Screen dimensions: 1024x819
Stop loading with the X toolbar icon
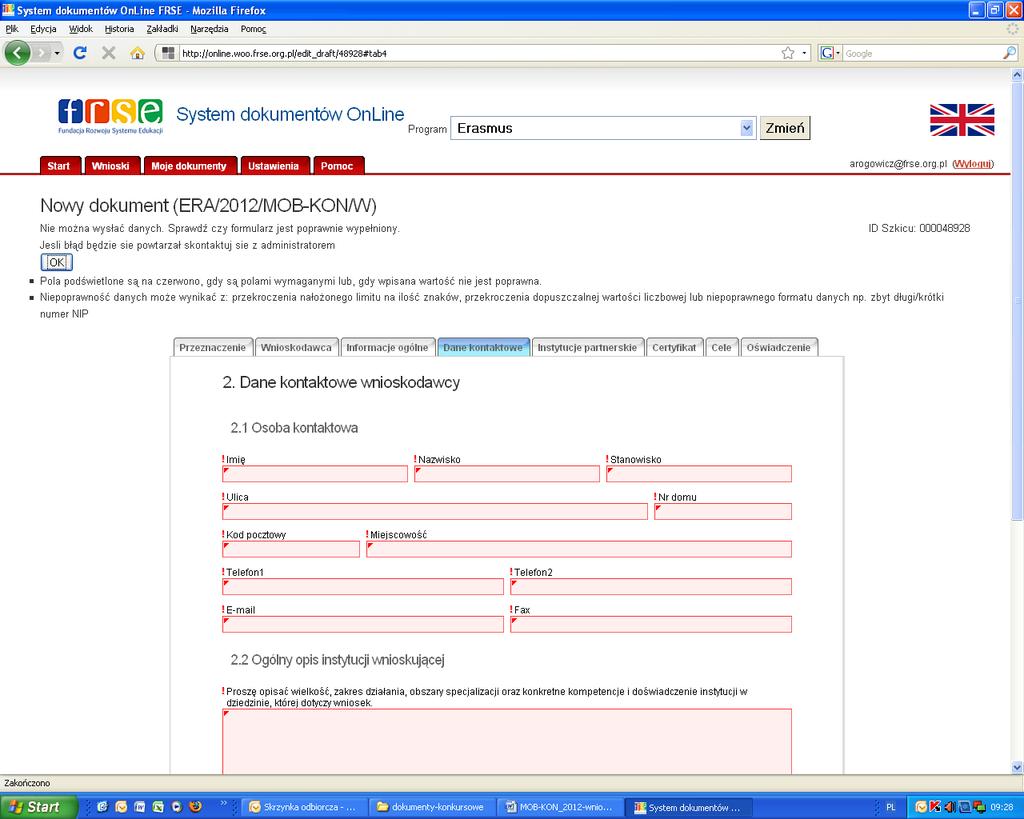point(108,53)
